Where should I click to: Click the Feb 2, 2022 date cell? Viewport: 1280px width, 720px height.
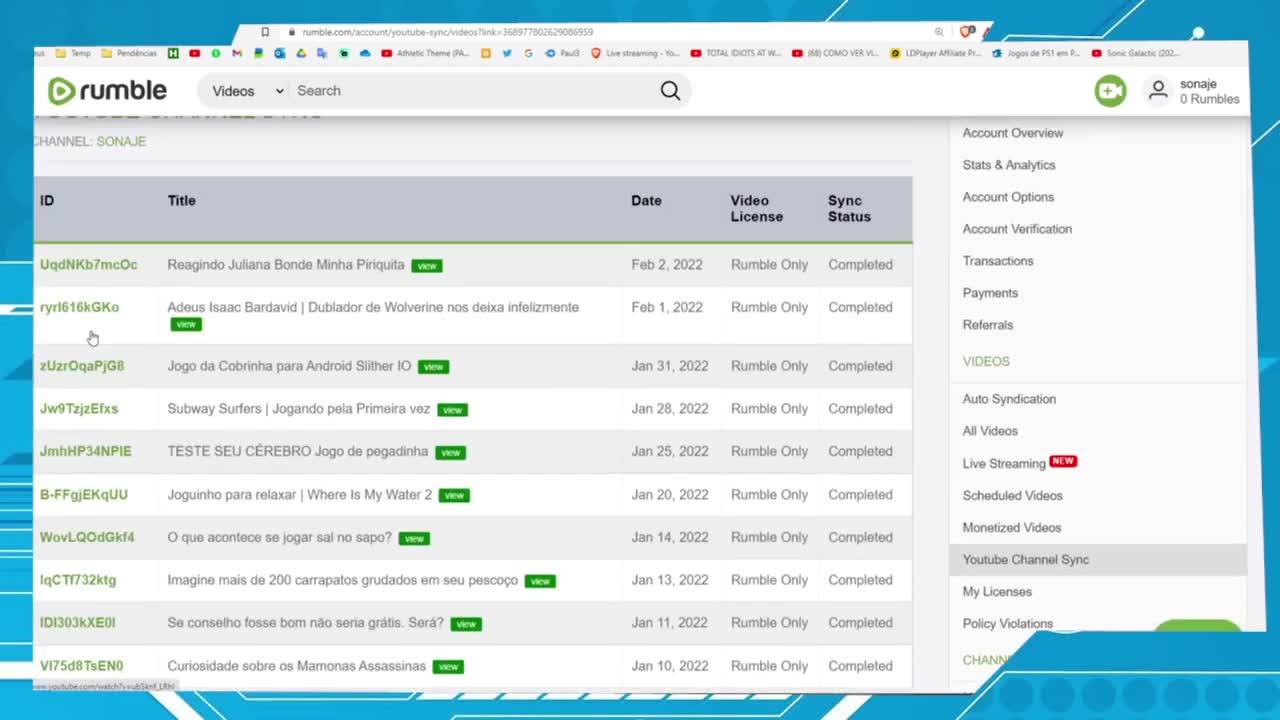coord(667,265)
